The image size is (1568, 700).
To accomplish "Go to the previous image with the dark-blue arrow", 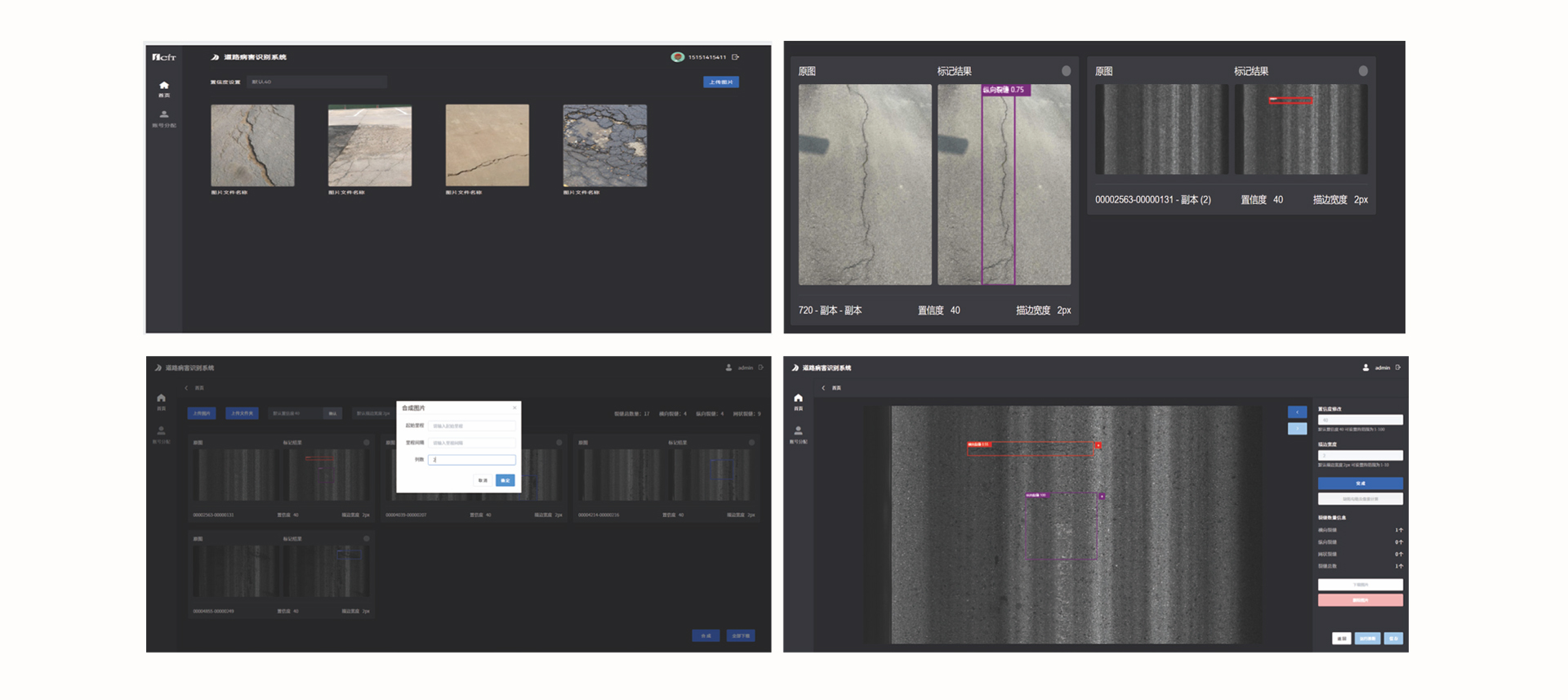I will pyautogui.click(x=1297, y=412).
